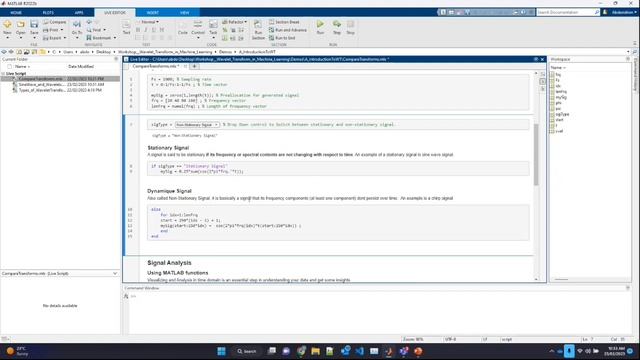
Task: Click the Run to End button
Action: (282, 38)
